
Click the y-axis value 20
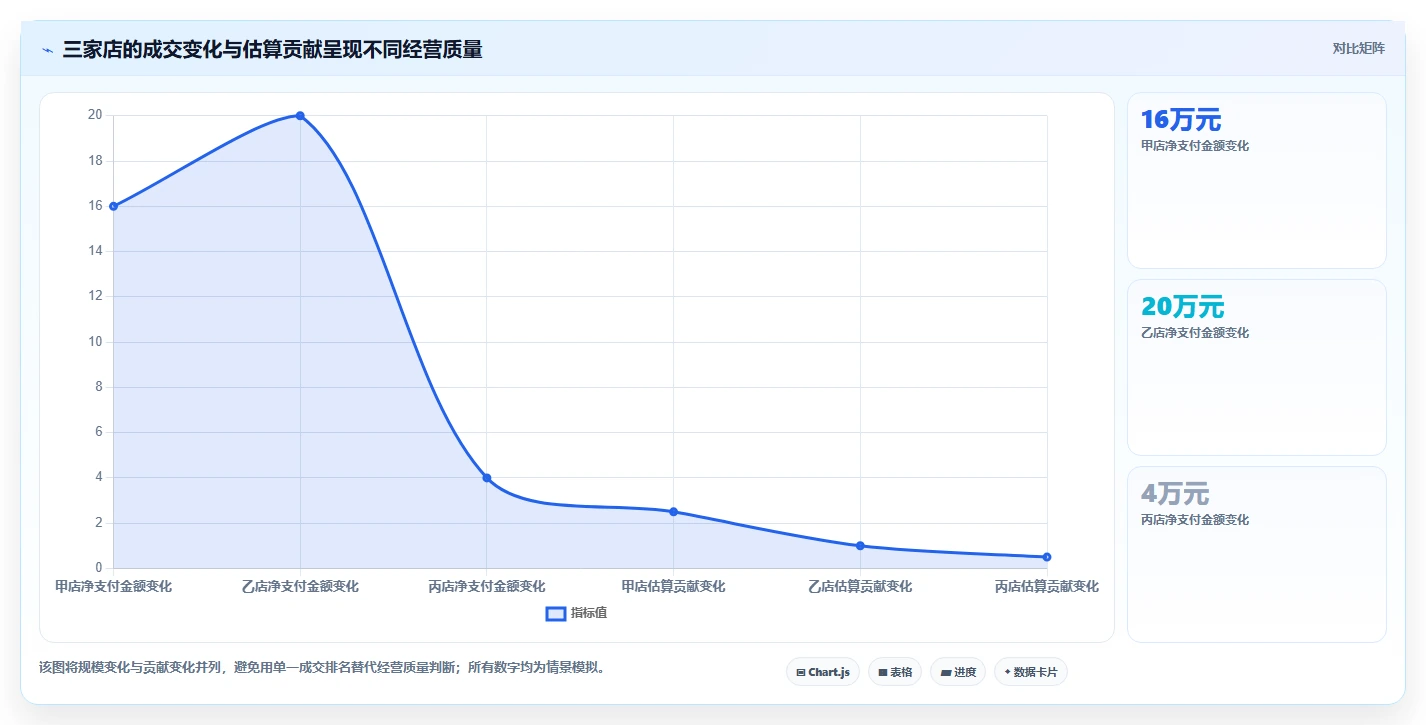click(x=95, y=115)
